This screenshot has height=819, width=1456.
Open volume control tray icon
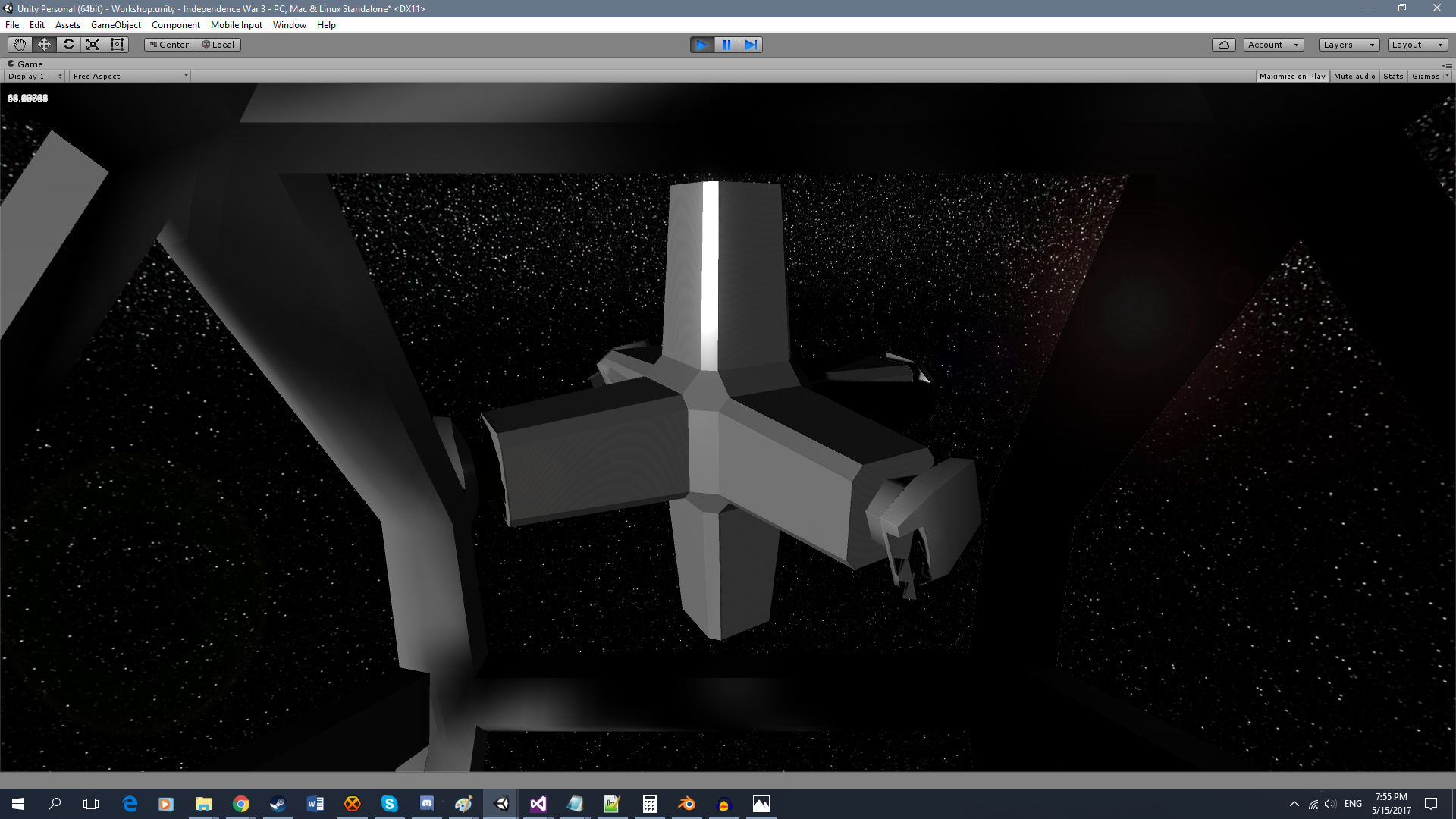pos(1330,804)
